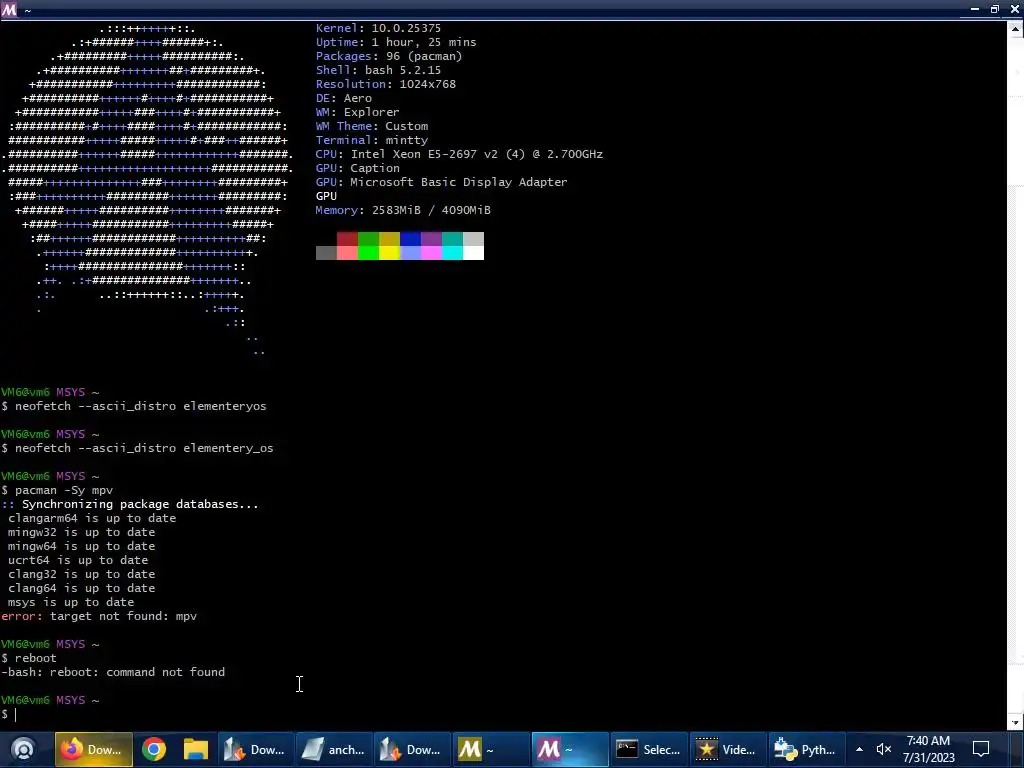The height and width of the screenshot is (768, 1024).
Task: Click the scroll up arrow of terminal scrollbar
Action: [1015, 29]
